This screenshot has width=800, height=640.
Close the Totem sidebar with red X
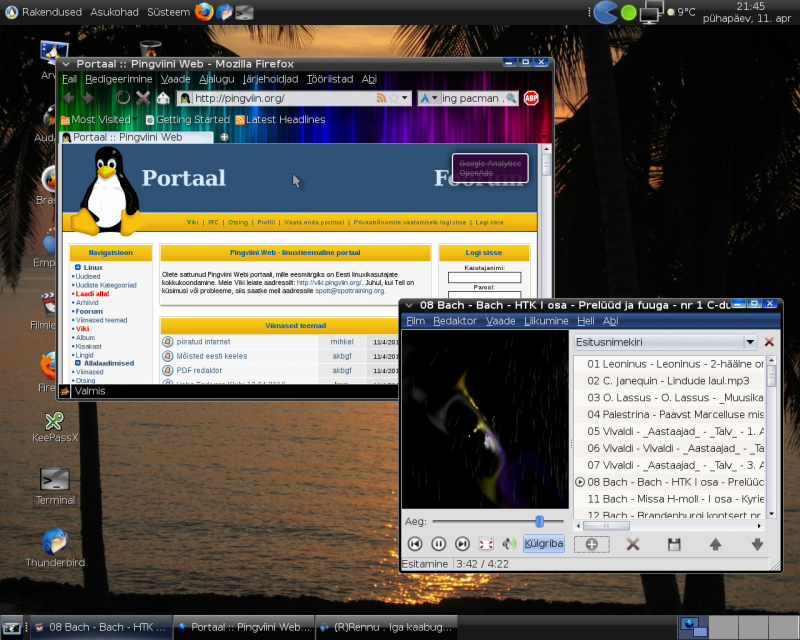tap(769, 342)
